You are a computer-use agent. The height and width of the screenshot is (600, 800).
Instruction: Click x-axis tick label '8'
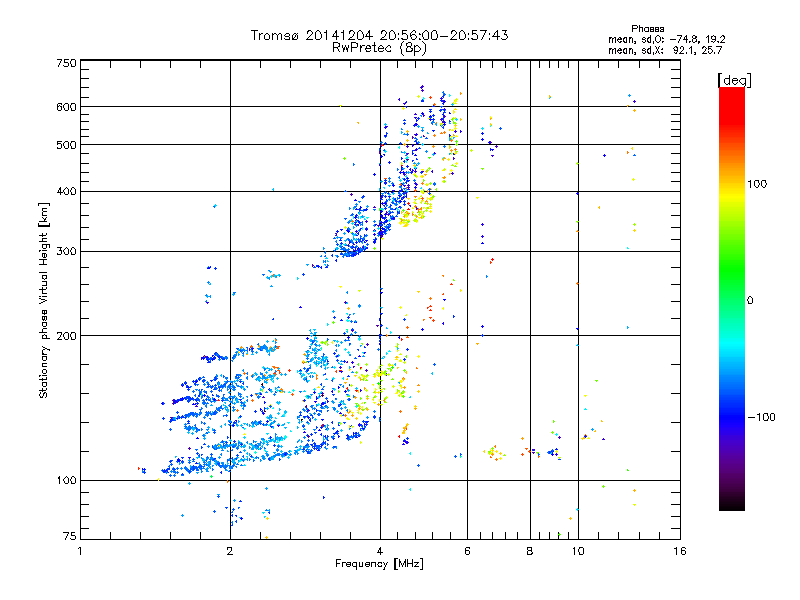point(530,551)
